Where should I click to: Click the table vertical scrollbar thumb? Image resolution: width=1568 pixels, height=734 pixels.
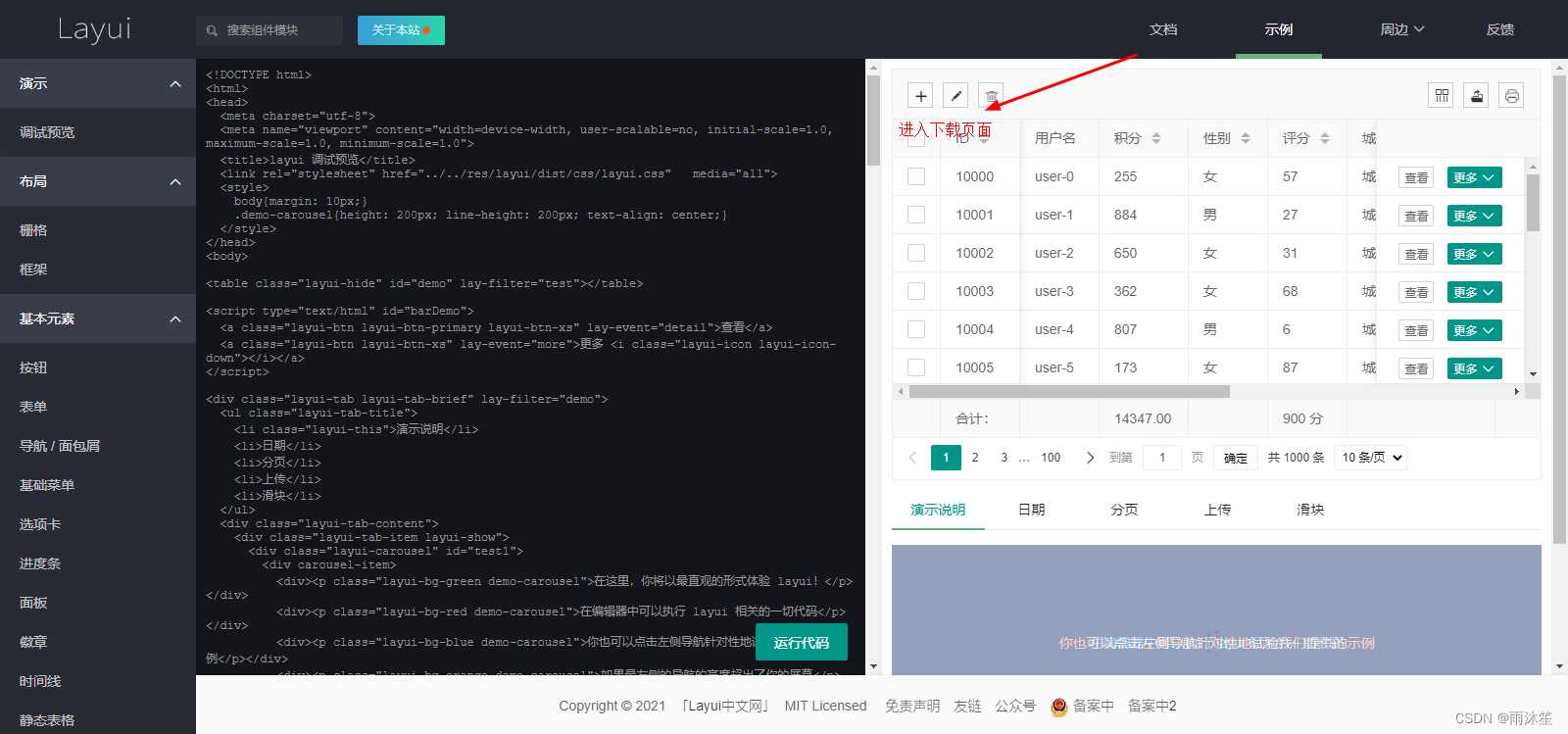[x=1533, y=203]
